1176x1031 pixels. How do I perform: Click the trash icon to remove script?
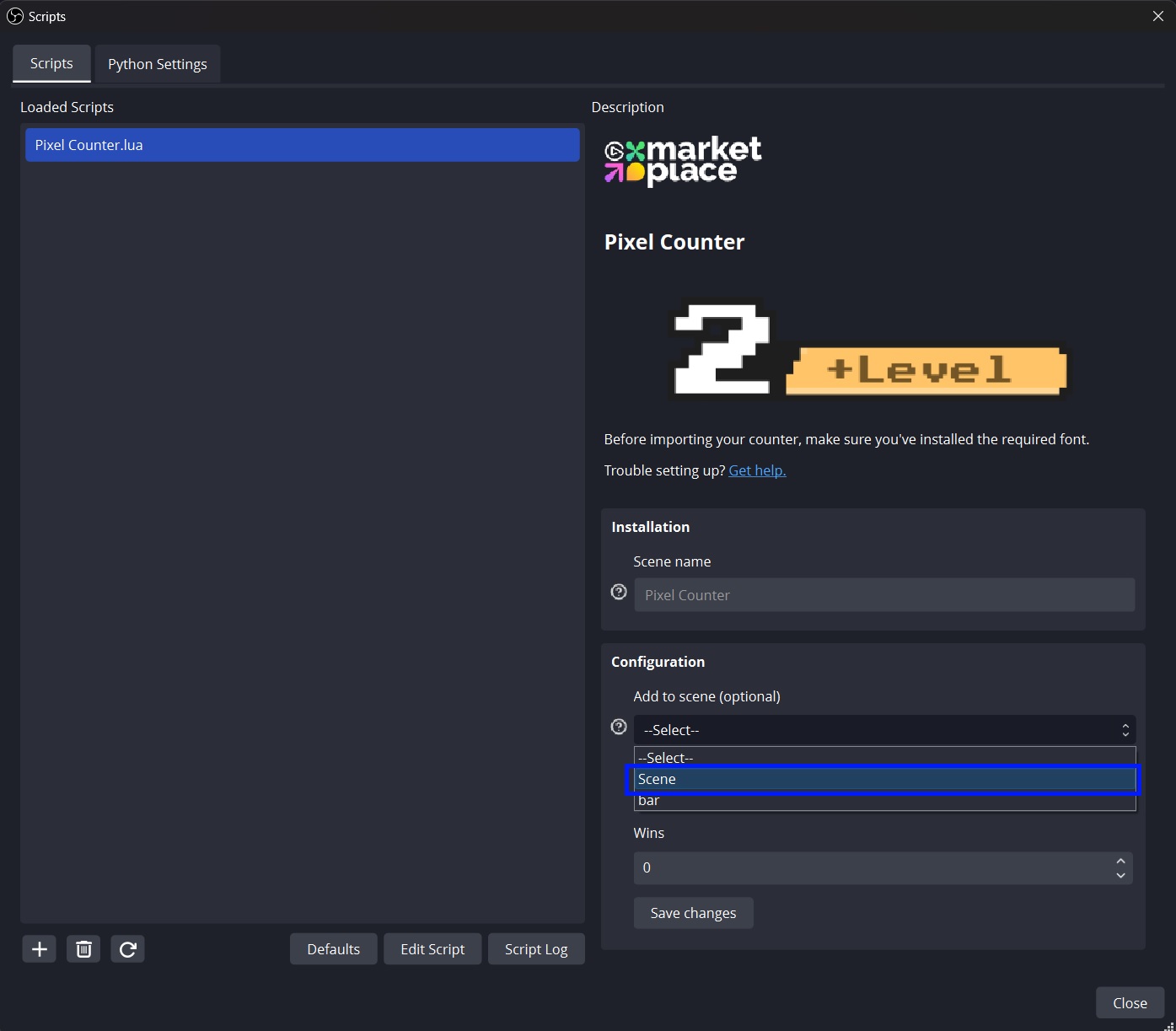pyautogui.click(x=83, y=949)
